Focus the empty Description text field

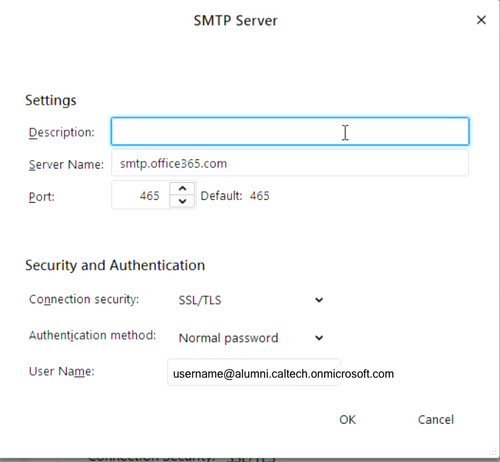click(290, 131)
